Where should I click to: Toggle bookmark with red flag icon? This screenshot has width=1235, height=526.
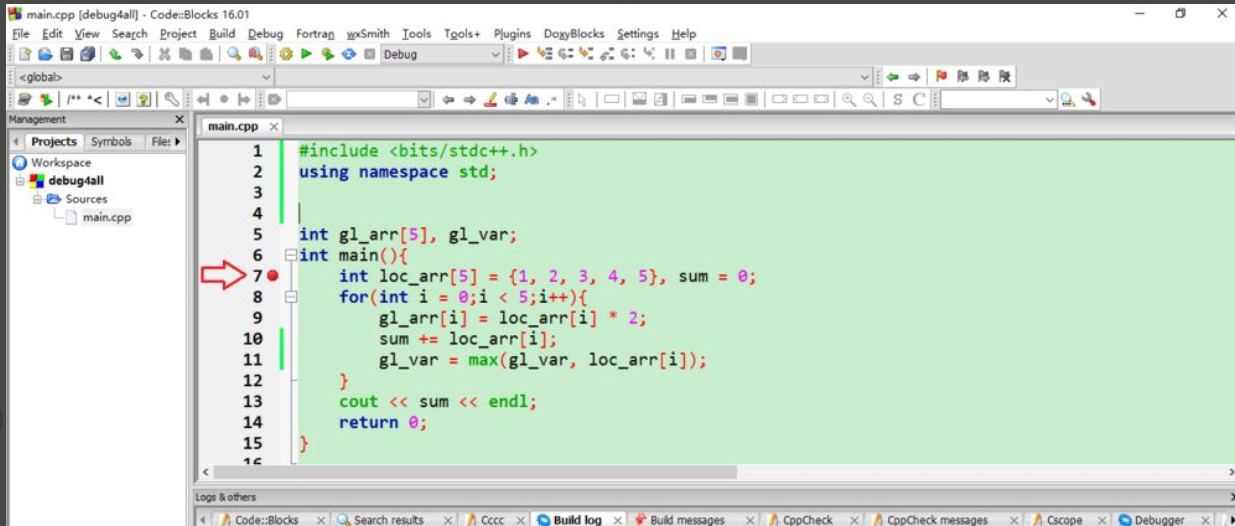[x=942, y=76]
